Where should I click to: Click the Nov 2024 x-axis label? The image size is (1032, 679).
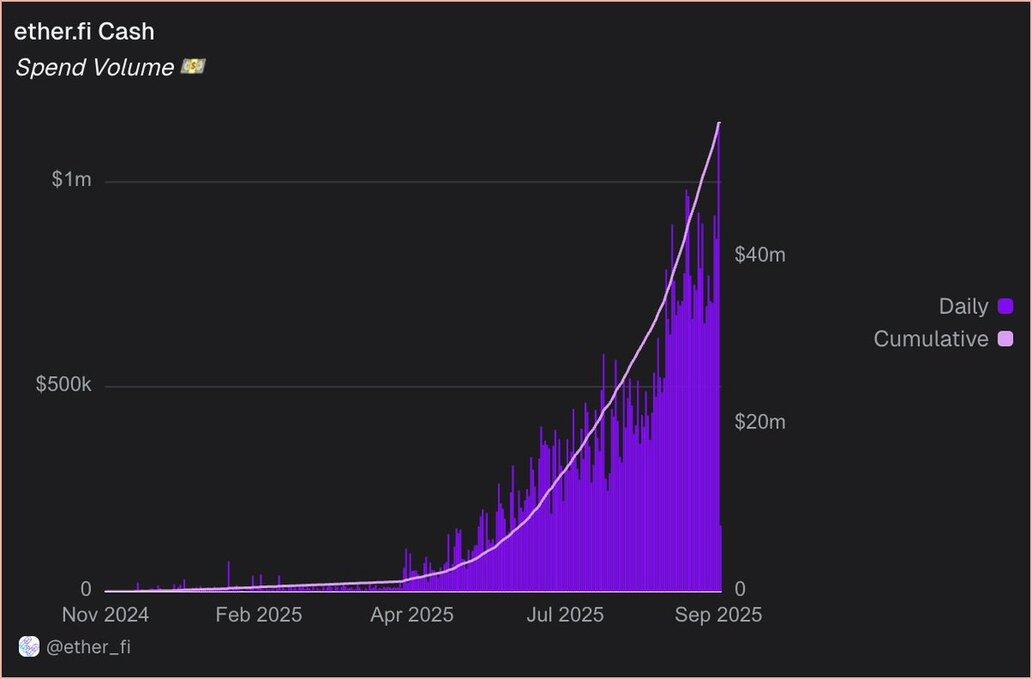[105, 615]
